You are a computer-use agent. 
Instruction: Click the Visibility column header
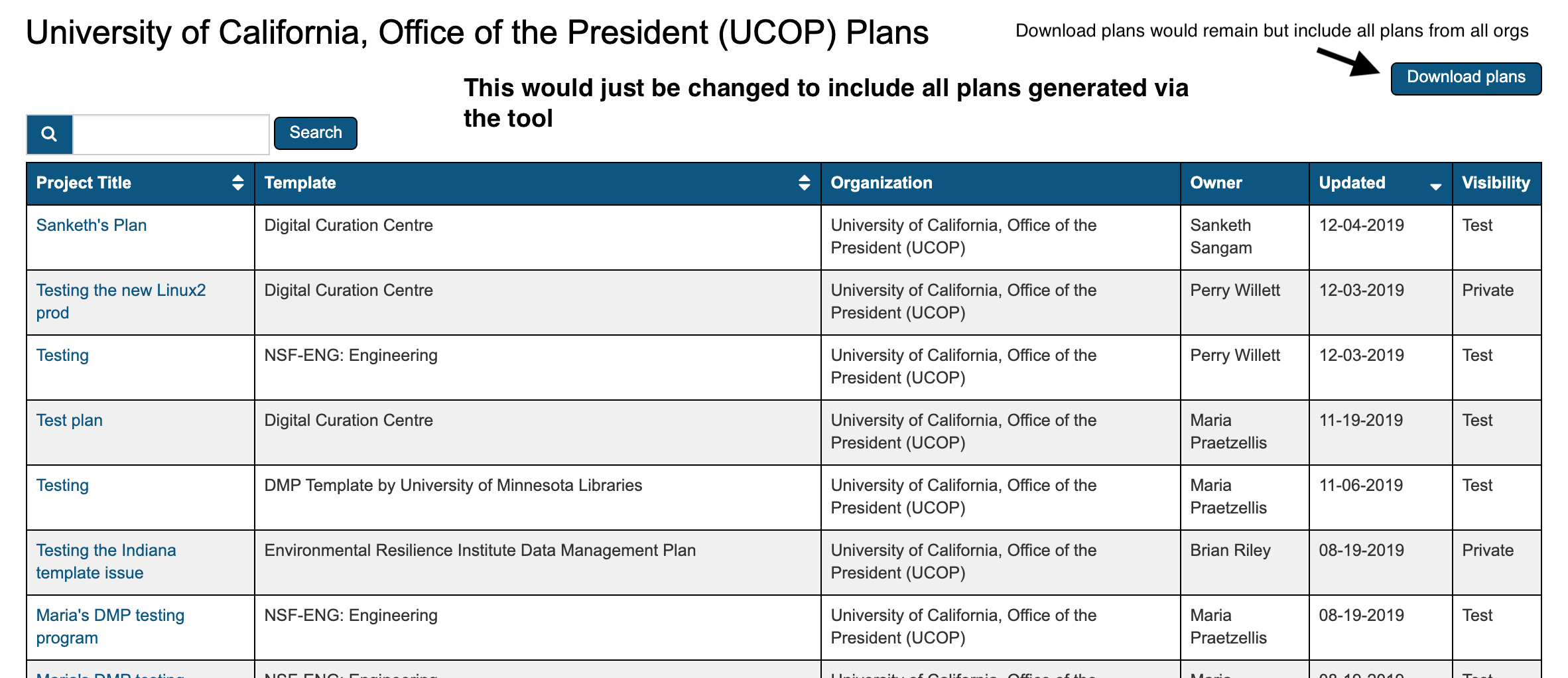click(x=1496, y=182)
